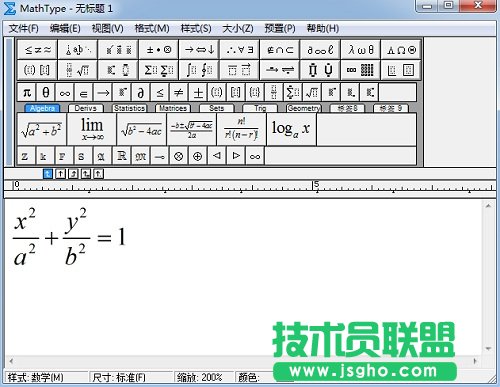Insert right-pointing triangle symbol
Screen dimensions: 500x387
[x=236, y=156]
